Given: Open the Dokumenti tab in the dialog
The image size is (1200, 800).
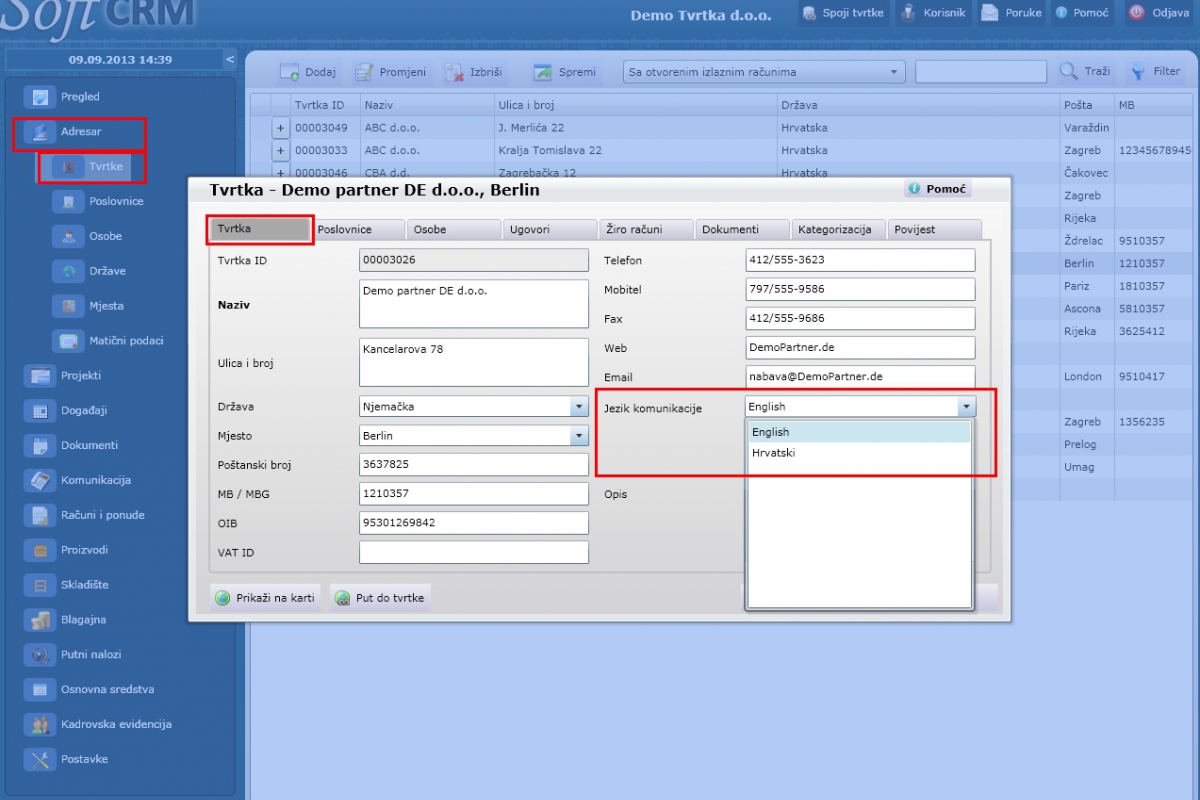Looking at the screenshot, I should [742, 229].
